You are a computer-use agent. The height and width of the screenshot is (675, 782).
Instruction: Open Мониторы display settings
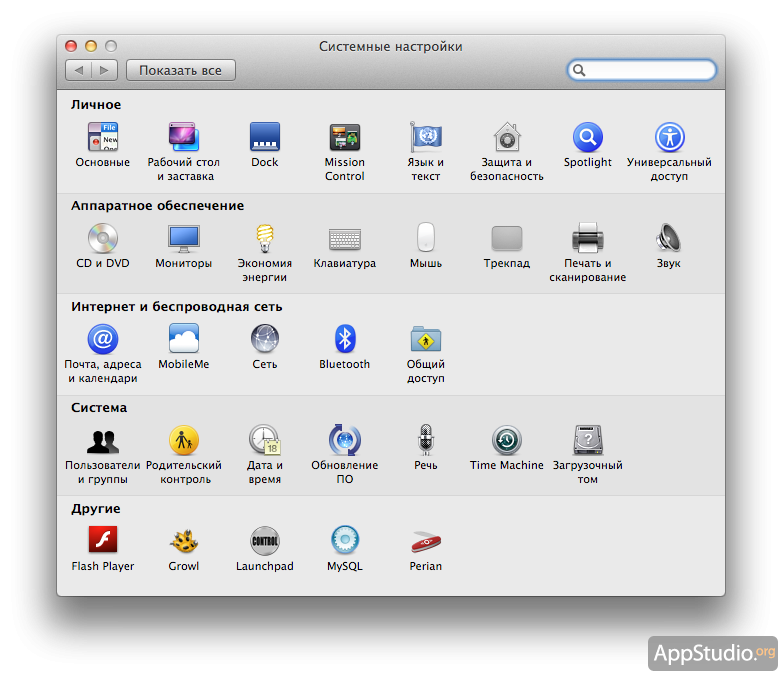(184, 239)
